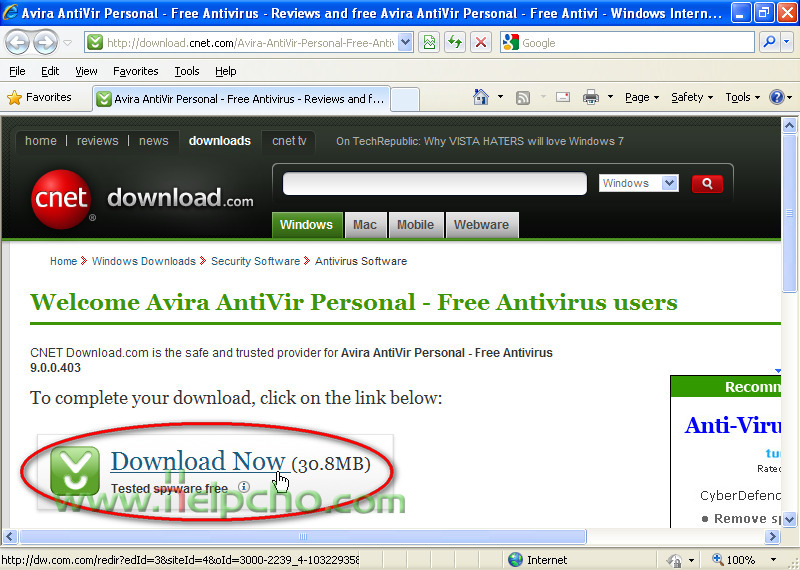
Task: Open the Help menu
Action: 226,71
